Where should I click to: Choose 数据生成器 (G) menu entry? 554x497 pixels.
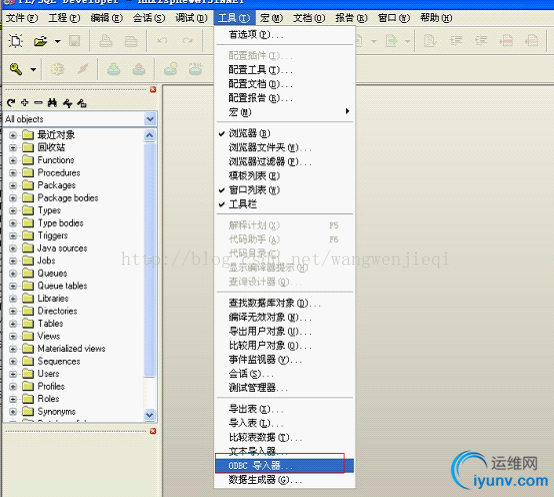pos(285,480)
